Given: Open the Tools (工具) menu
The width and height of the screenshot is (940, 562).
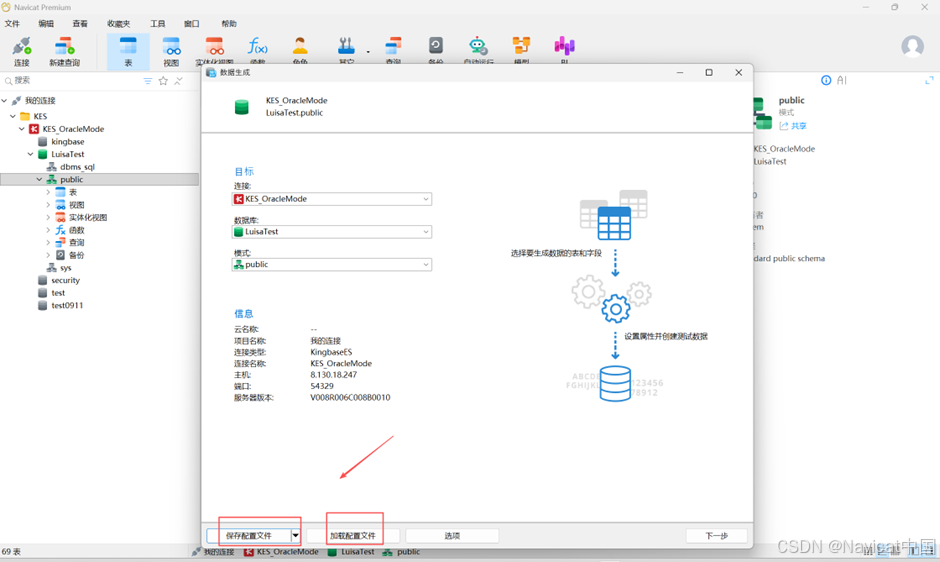Looking at the screenshot, I should pyautogui.click(x=158, y=23).
